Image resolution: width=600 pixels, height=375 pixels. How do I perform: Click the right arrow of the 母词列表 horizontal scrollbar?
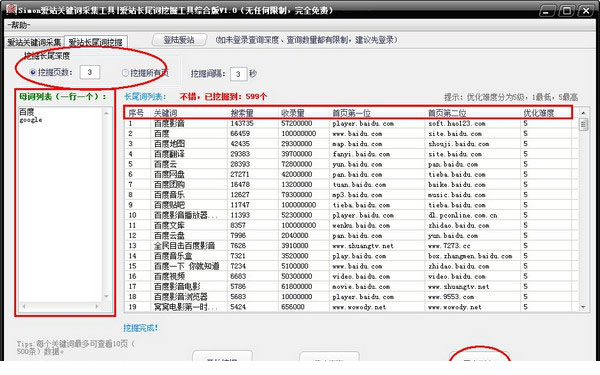click(x=97, y=306)
